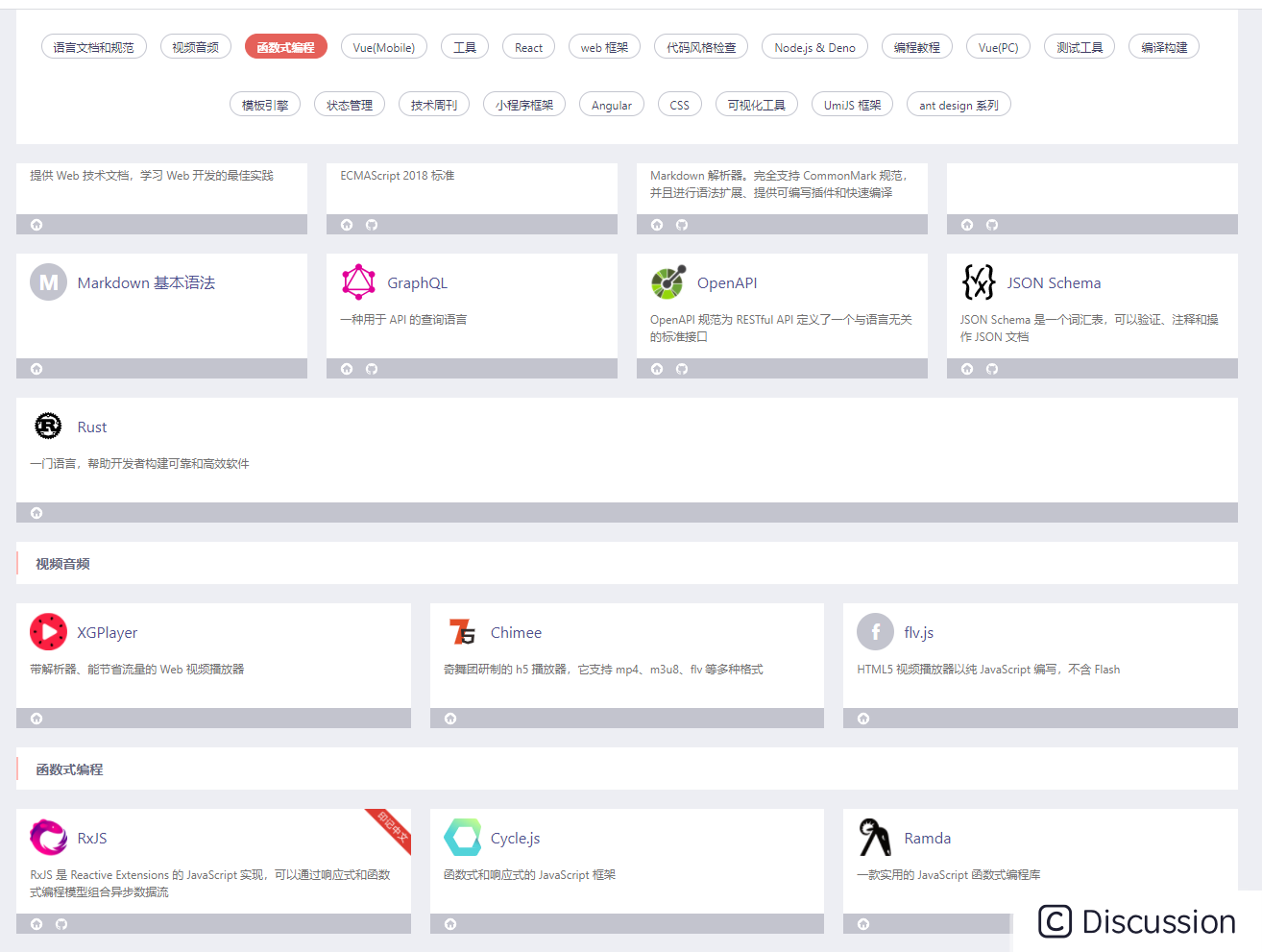Image resolution: width=1262 pixels, height=952 pixels.
Task: Click the gray flv.js 'f' logo
Action: (875, 632)
